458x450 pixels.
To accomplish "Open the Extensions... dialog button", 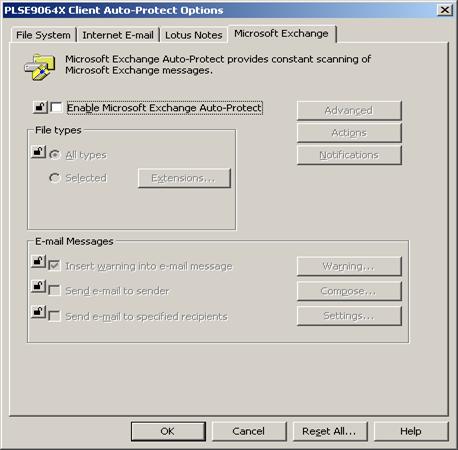I will tap(184, 178).
